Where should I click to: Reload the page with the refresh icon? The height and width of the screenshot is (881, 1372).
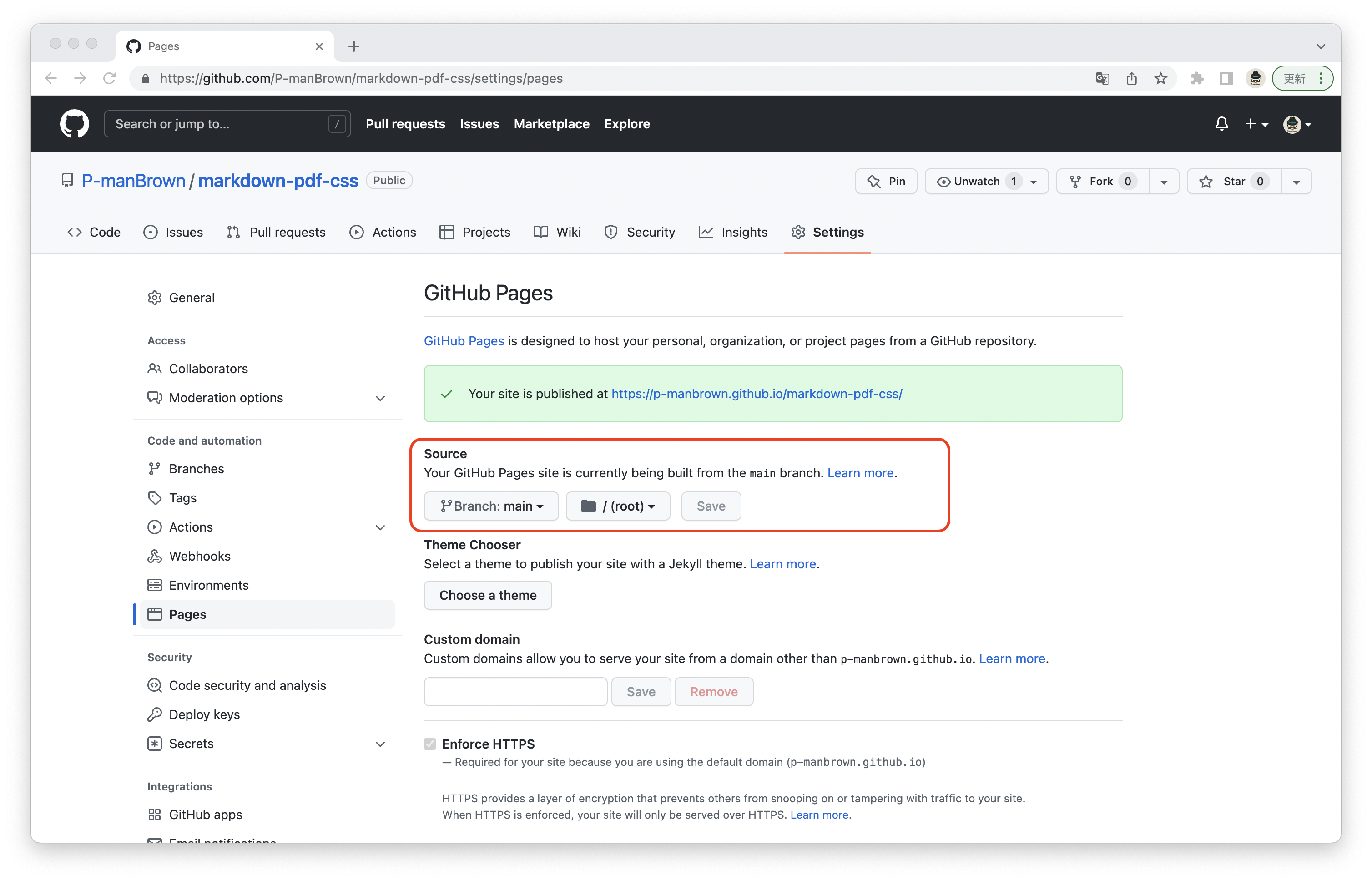tap(109, 78)
